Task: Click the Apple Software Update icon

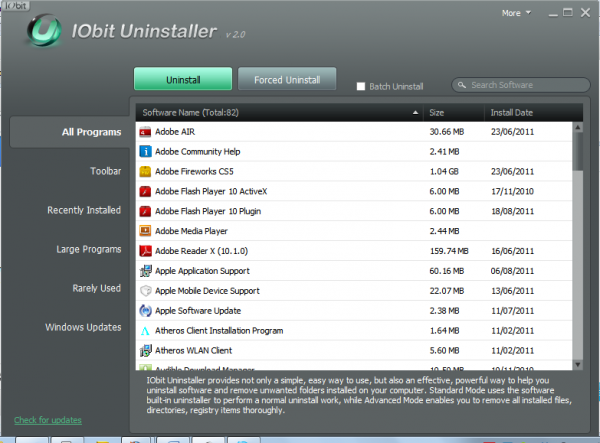Action: [145, 311]
